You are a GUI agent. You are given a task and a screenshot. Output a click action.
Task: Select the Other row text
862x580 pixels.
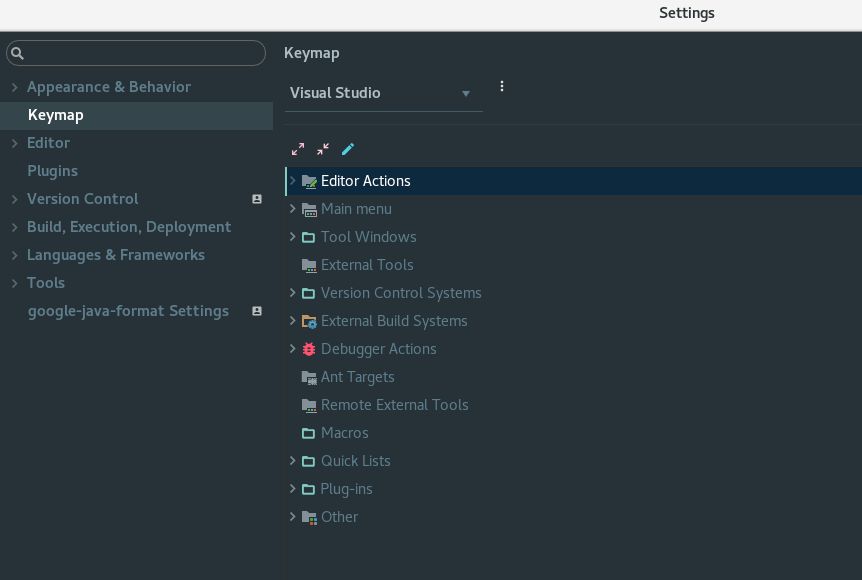[x=339, y=517]
